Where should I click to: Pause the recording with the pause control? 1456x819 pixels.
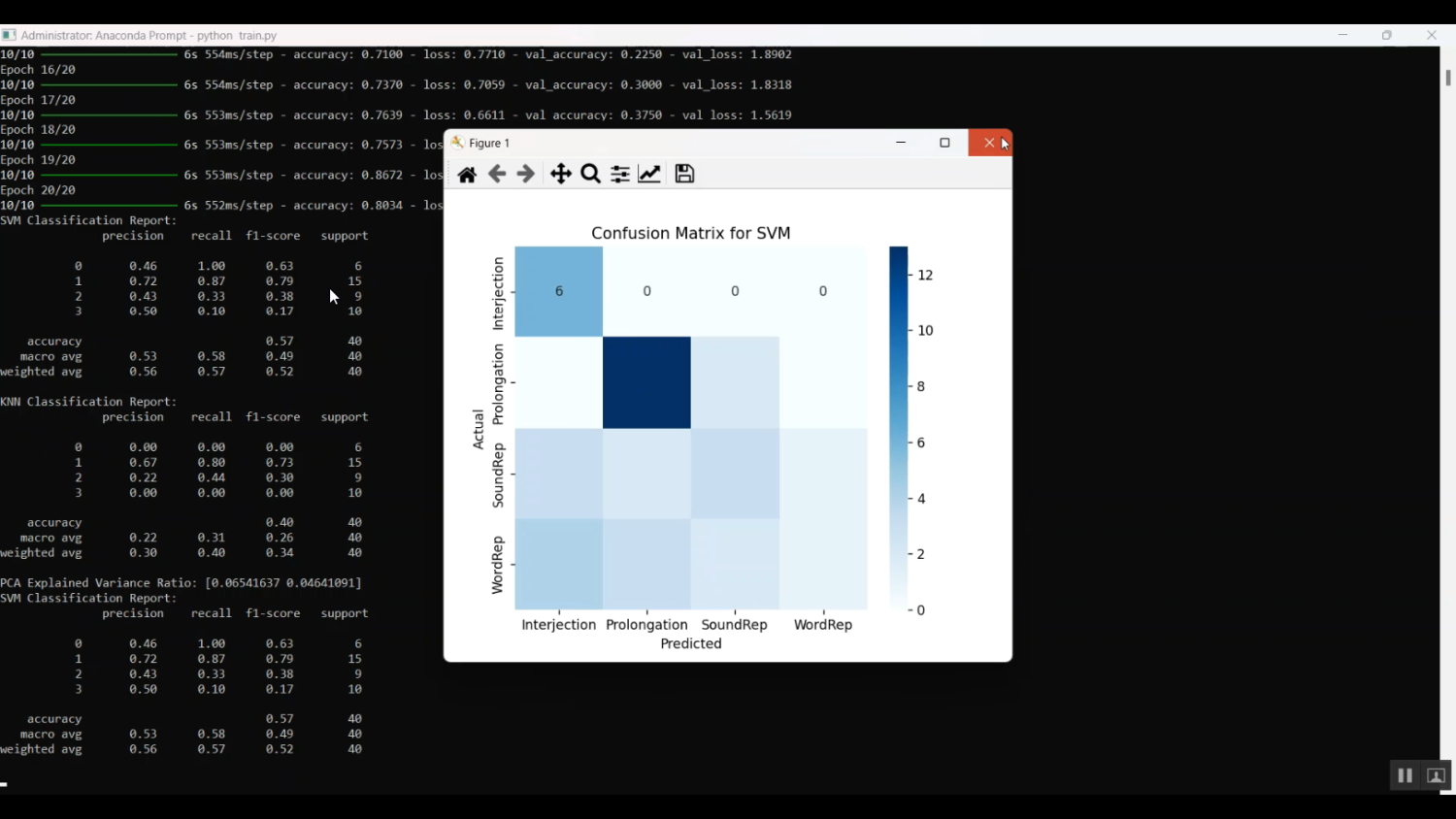pos(1405,775)
